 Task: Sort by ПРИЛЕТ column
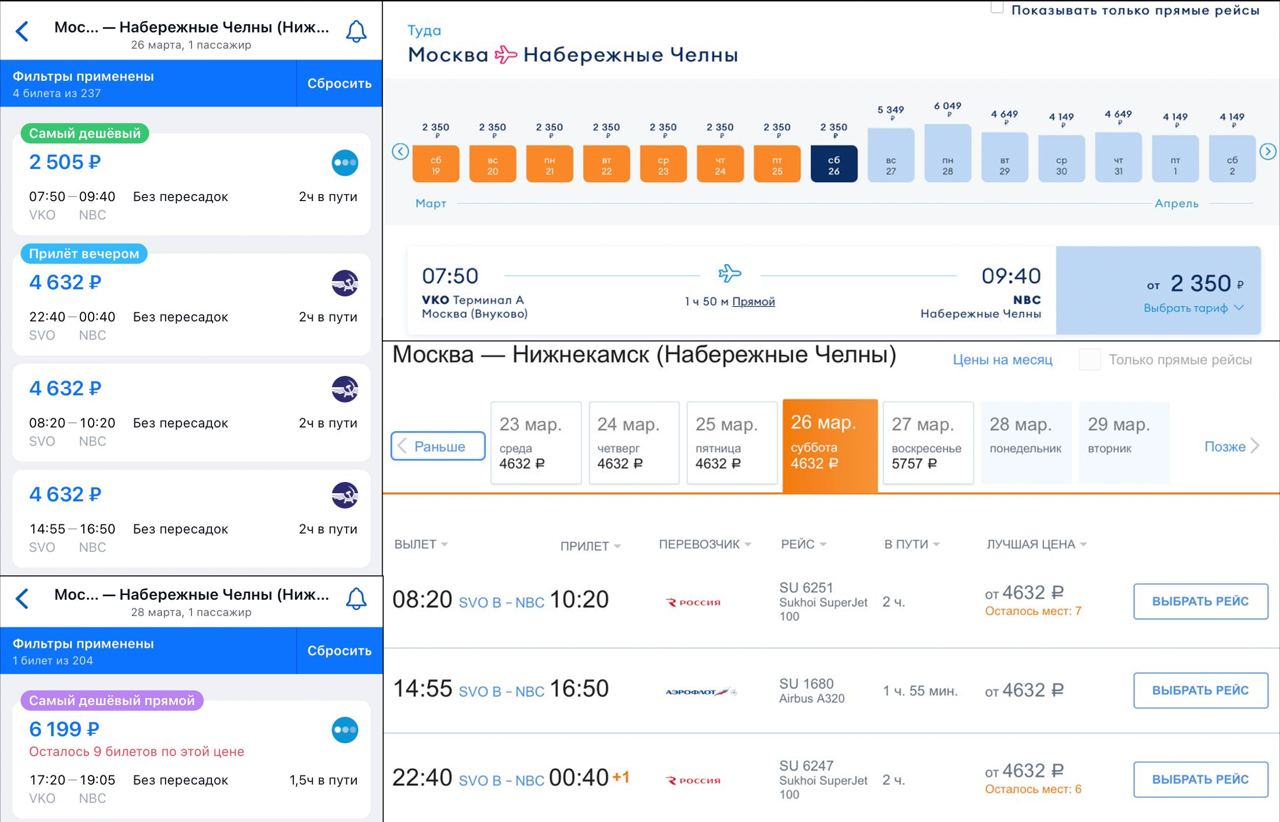[x=591, y=546]
